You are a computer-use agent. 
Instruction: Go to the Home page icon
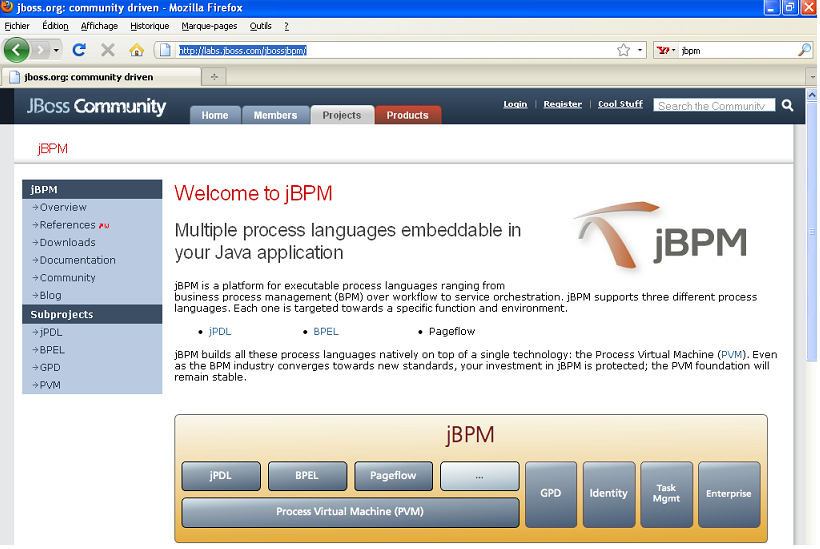[136, 50]
